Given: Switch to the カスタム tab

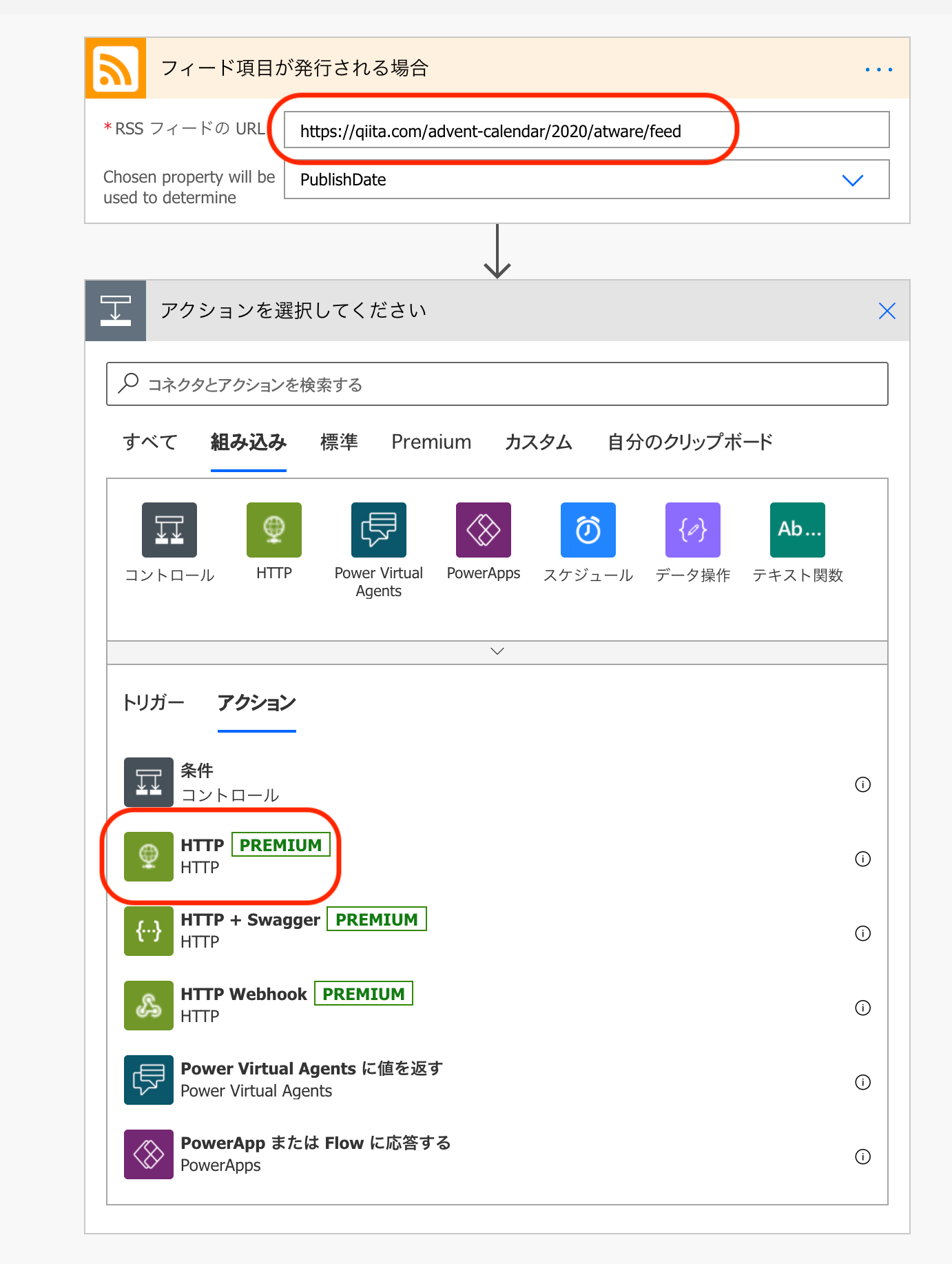Looking at the screenshot, I should 539,442.
